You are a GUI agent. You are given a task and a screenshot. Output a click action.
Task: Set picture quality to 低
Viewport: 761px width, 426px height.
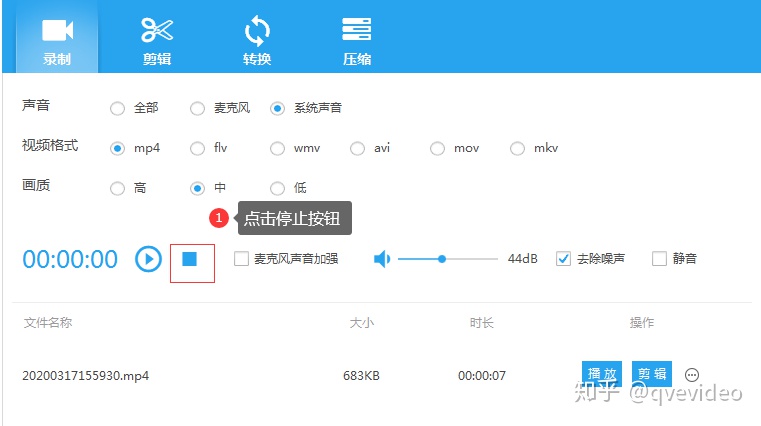278,188
